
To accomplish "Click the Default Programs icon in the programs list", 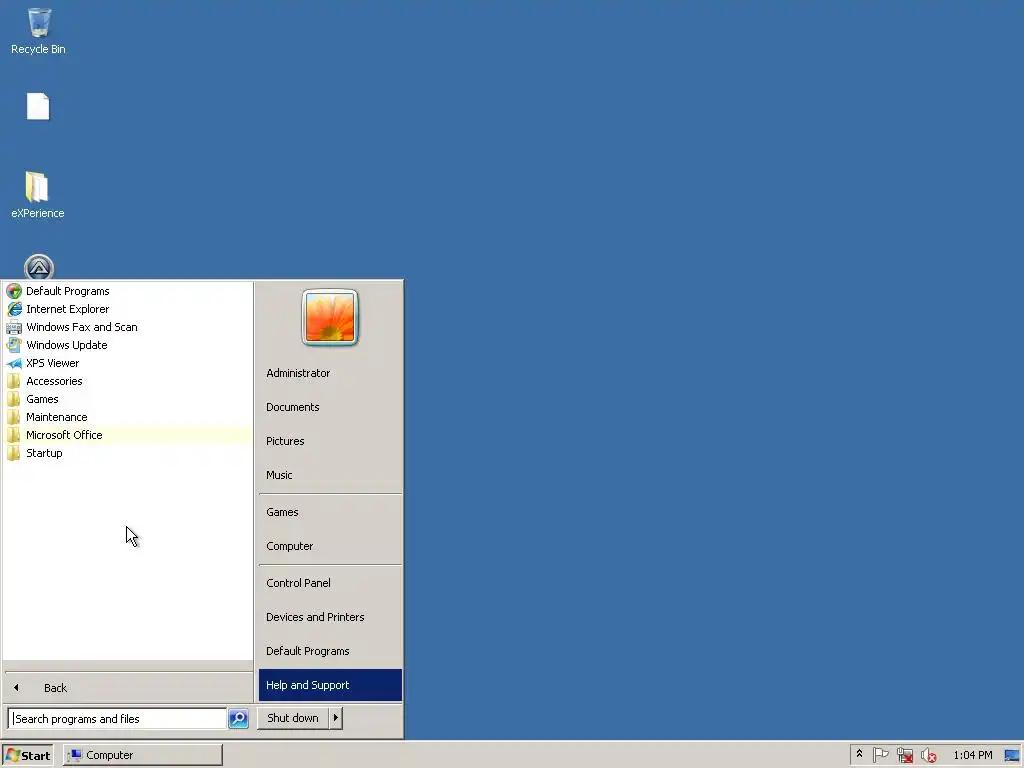I will click(x=14, y=291).
